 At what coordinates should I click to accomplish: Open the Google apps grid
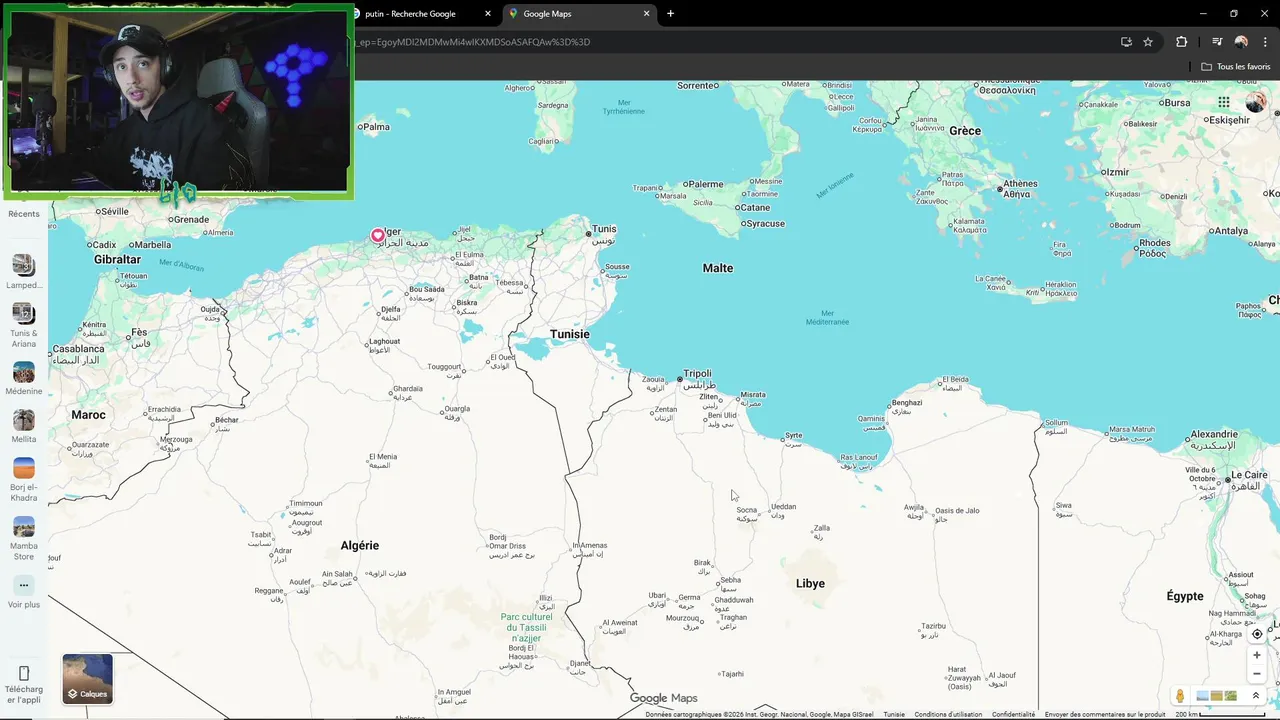[1223, 102]
